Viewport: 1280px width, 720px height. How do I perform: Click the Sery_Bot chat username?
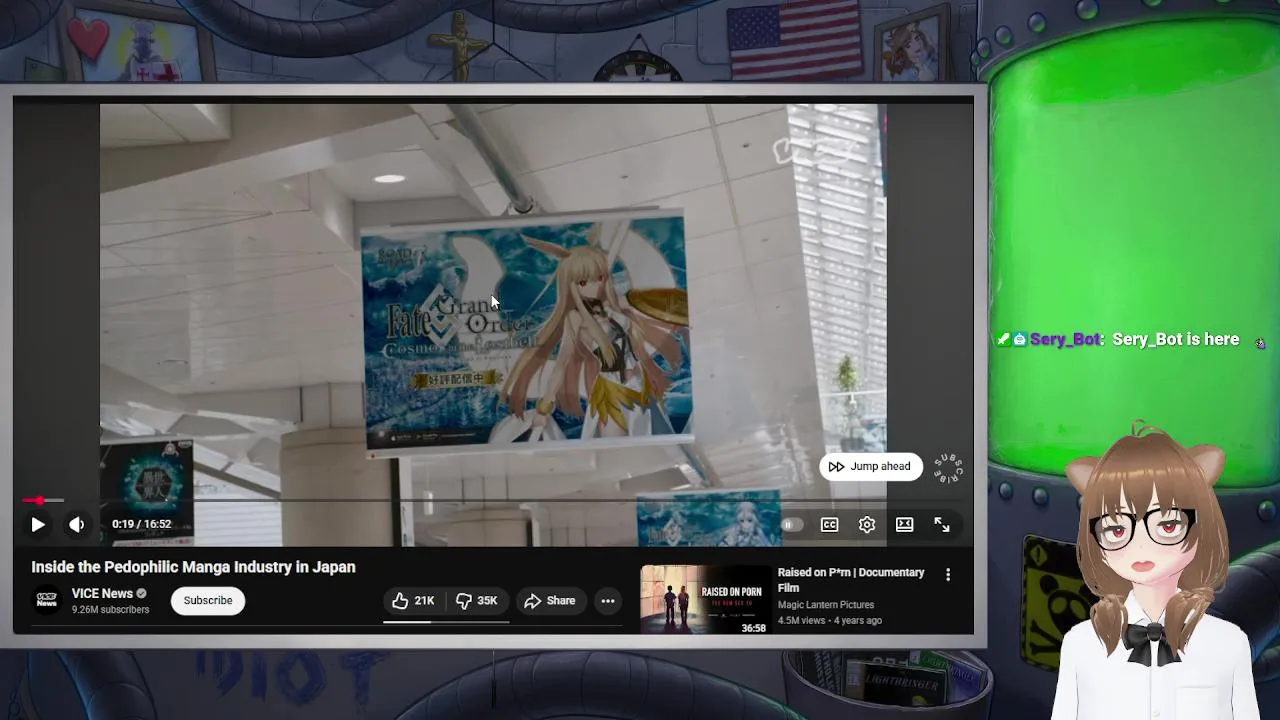point(1065,340)
